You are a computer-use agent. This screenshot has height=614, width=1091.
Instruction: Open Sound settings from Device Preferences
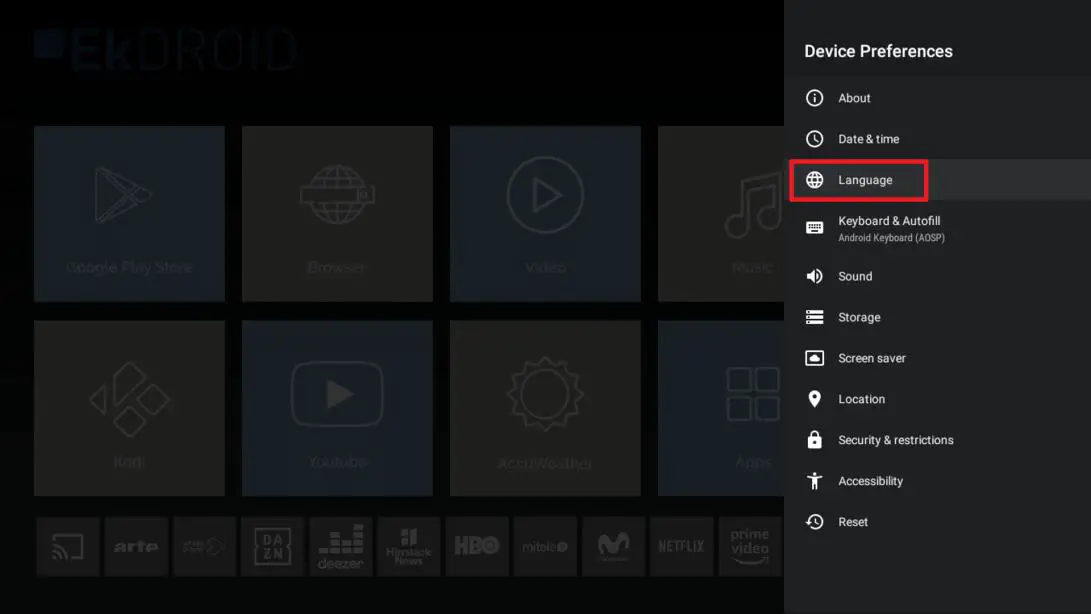click(855, 276)
